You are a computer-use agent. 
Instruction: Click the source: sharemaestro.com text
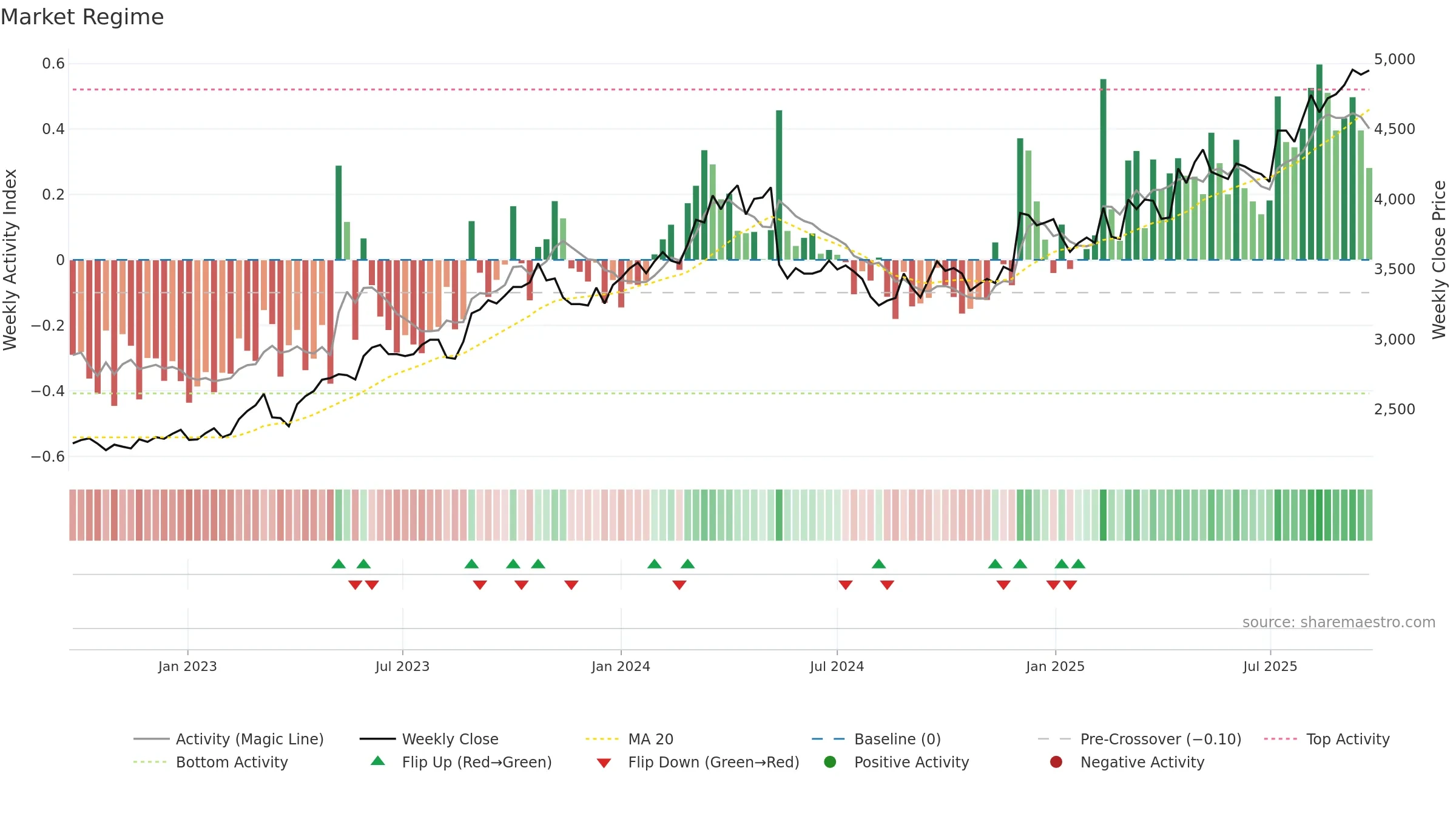[1339, 622]
